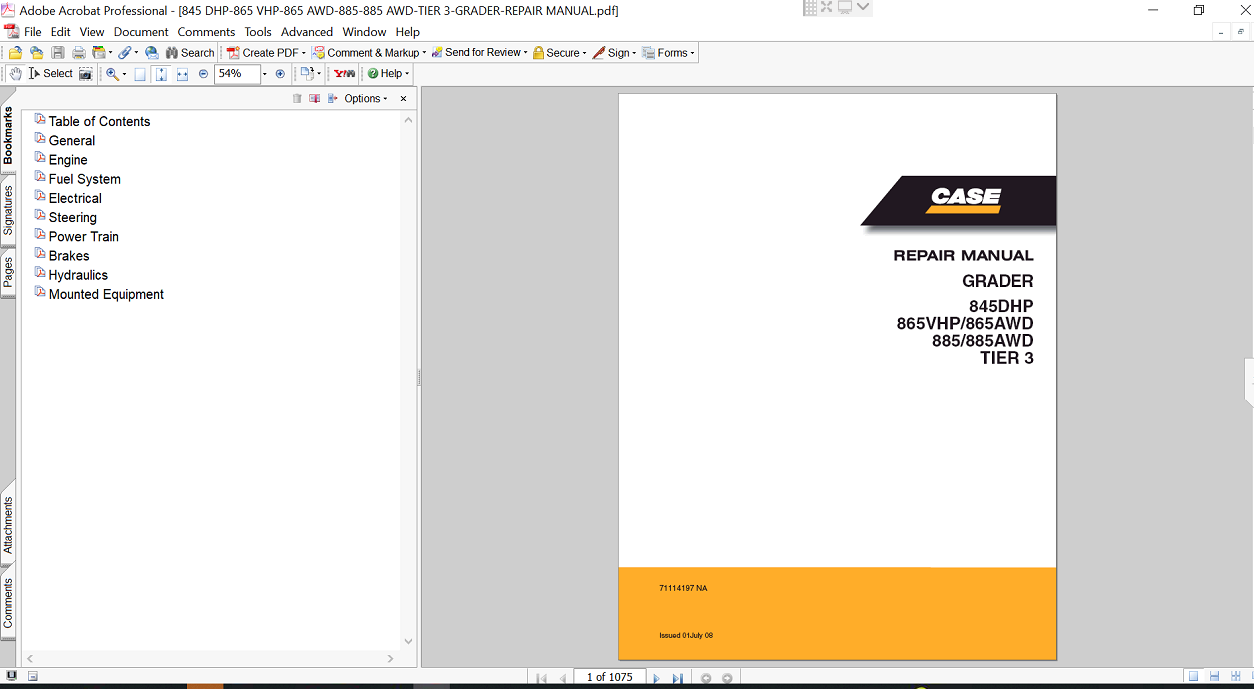The width and height of the screenshot is (1254, 689).
Task: Click the Save disk icon
Action: point(58,53)
